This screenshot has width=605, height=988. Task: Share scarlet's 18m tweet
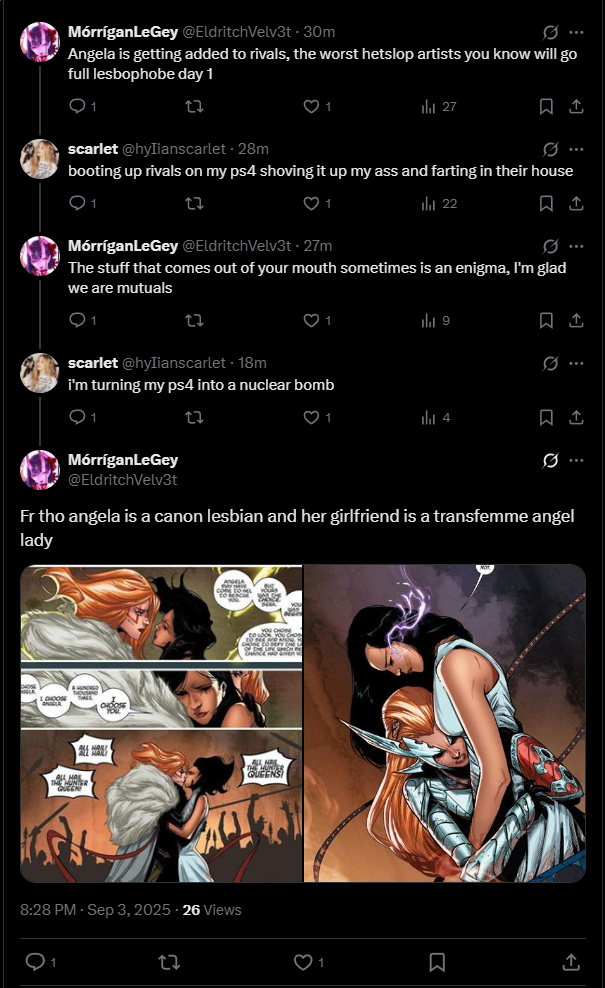(576, 417)
